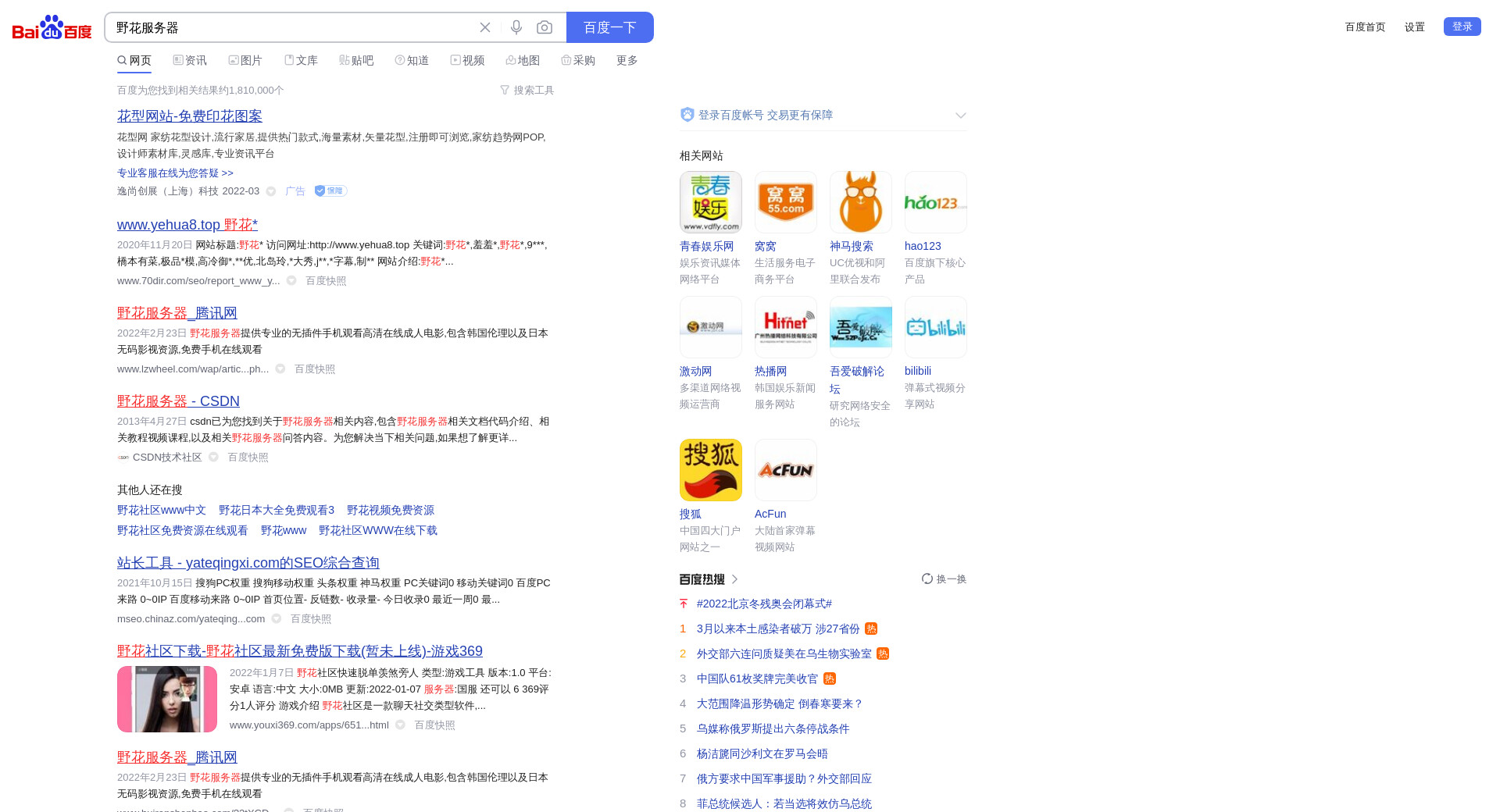Click the camera image search icon
This screenshot has height=812, width=1500.
[x=545, y=27]
